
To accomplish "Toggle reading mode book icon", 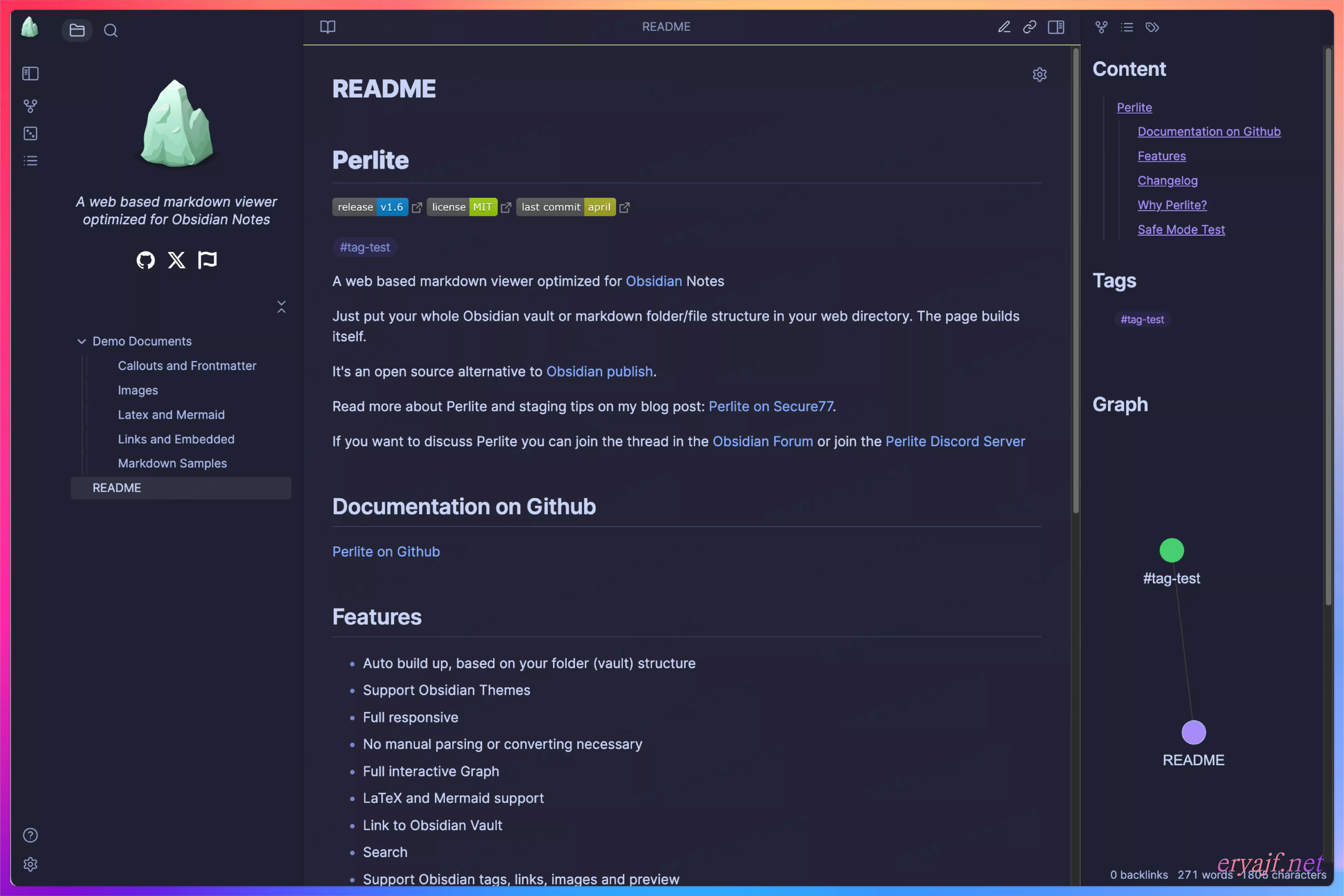I will [328, 27].
